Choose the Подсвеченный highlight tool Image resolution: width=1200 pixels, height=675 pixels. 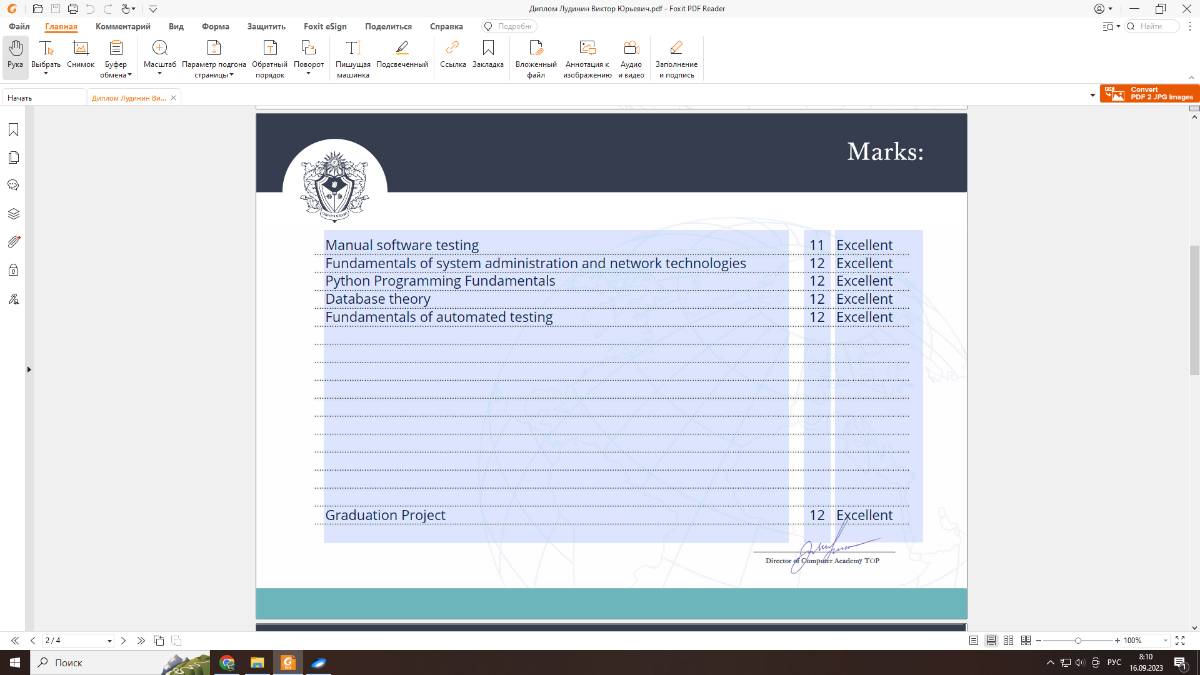pos(402,55)
